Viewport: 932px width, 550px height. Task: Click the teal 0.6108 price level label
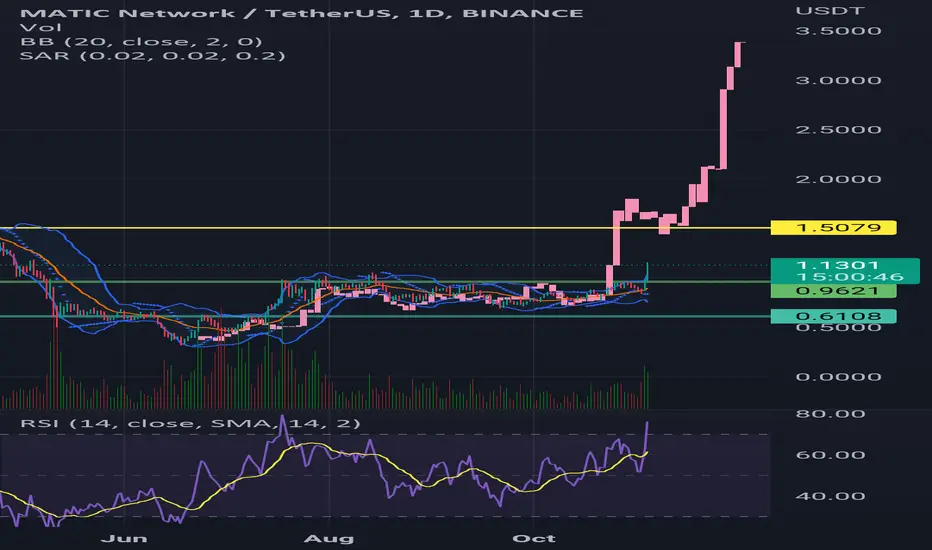(x=833, y=316)
